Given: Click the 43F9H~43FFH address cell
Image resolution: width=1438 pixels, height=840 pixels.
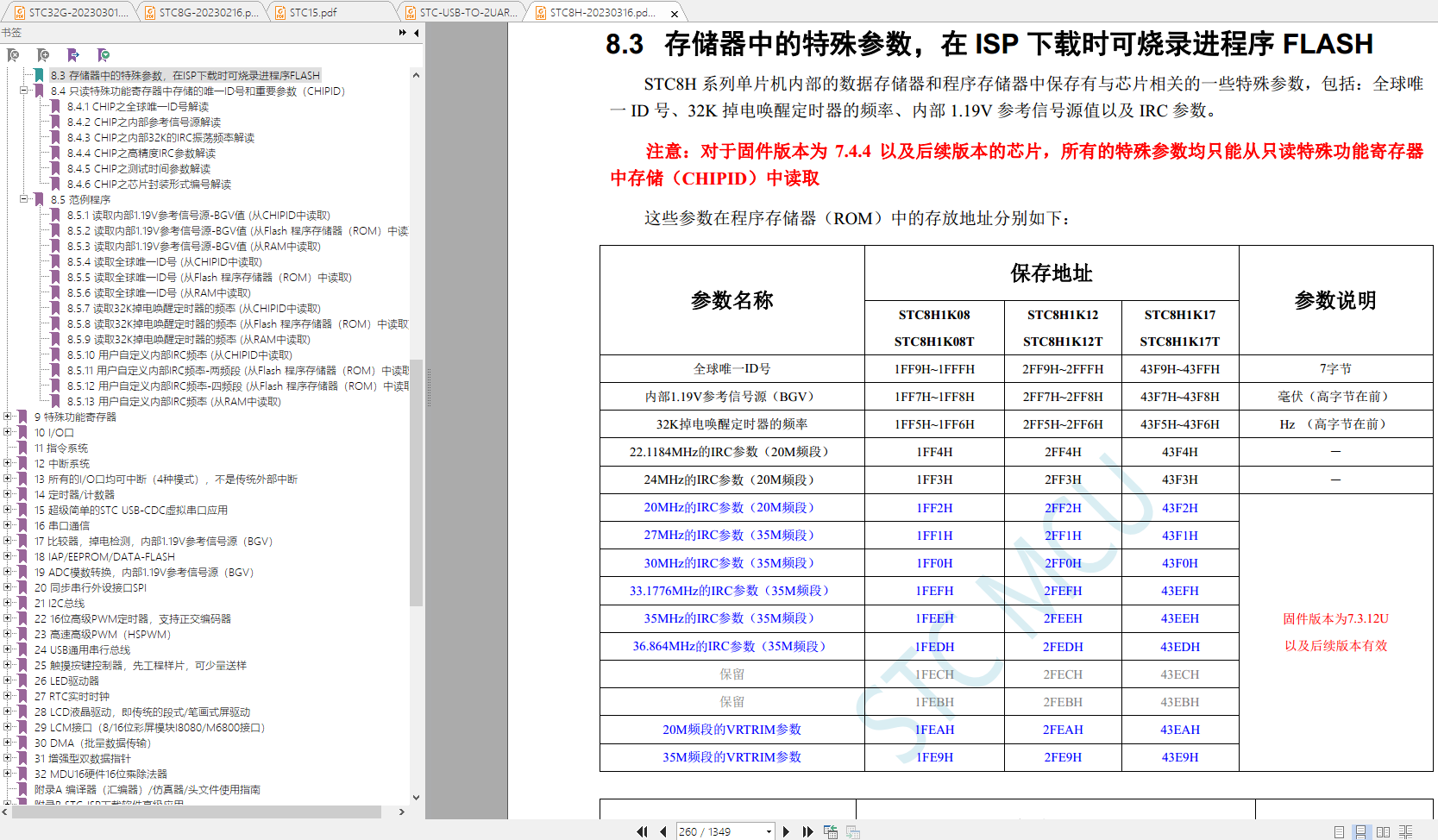Looking at the screenshot, I should pyautogui.click(x=1180, y=368).
